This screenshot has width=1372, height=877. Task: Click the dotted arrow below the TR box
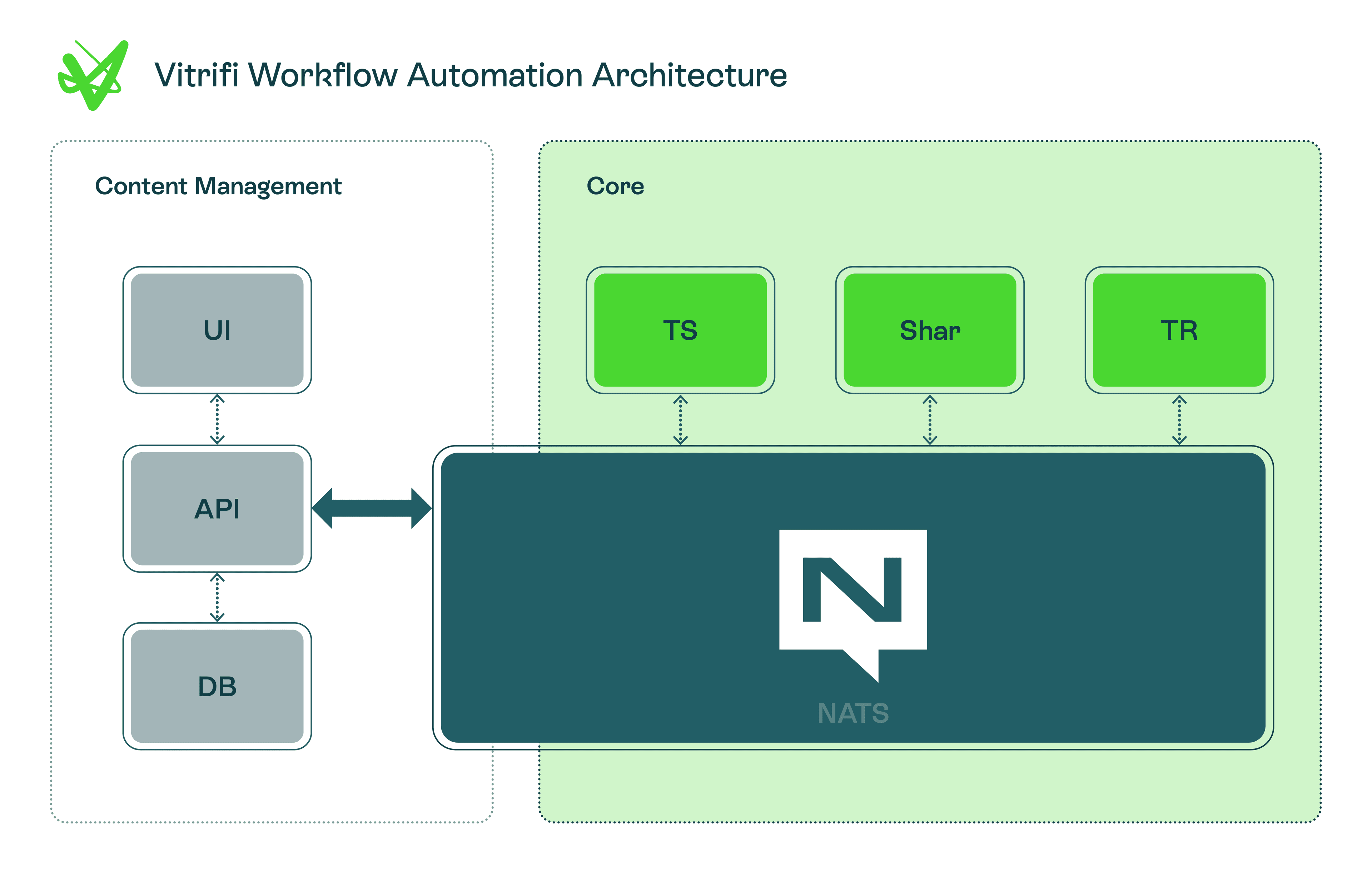(1179, 420)
